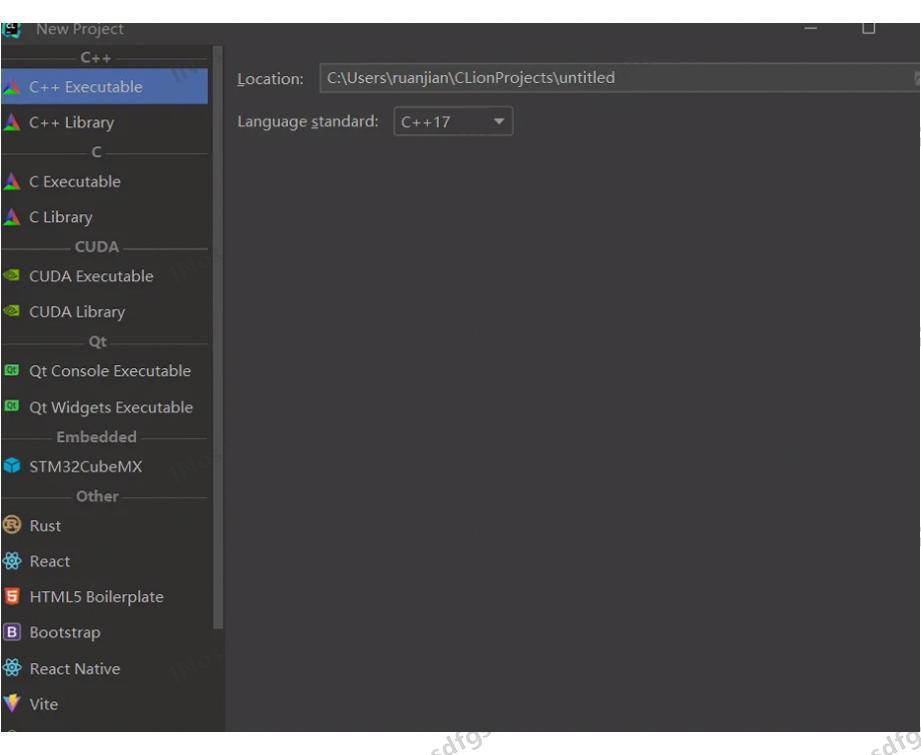This screenshot has width=921, height=755.
Task: Click the CUDA Executable NVIDIA icon
Action: pos(11,276)
